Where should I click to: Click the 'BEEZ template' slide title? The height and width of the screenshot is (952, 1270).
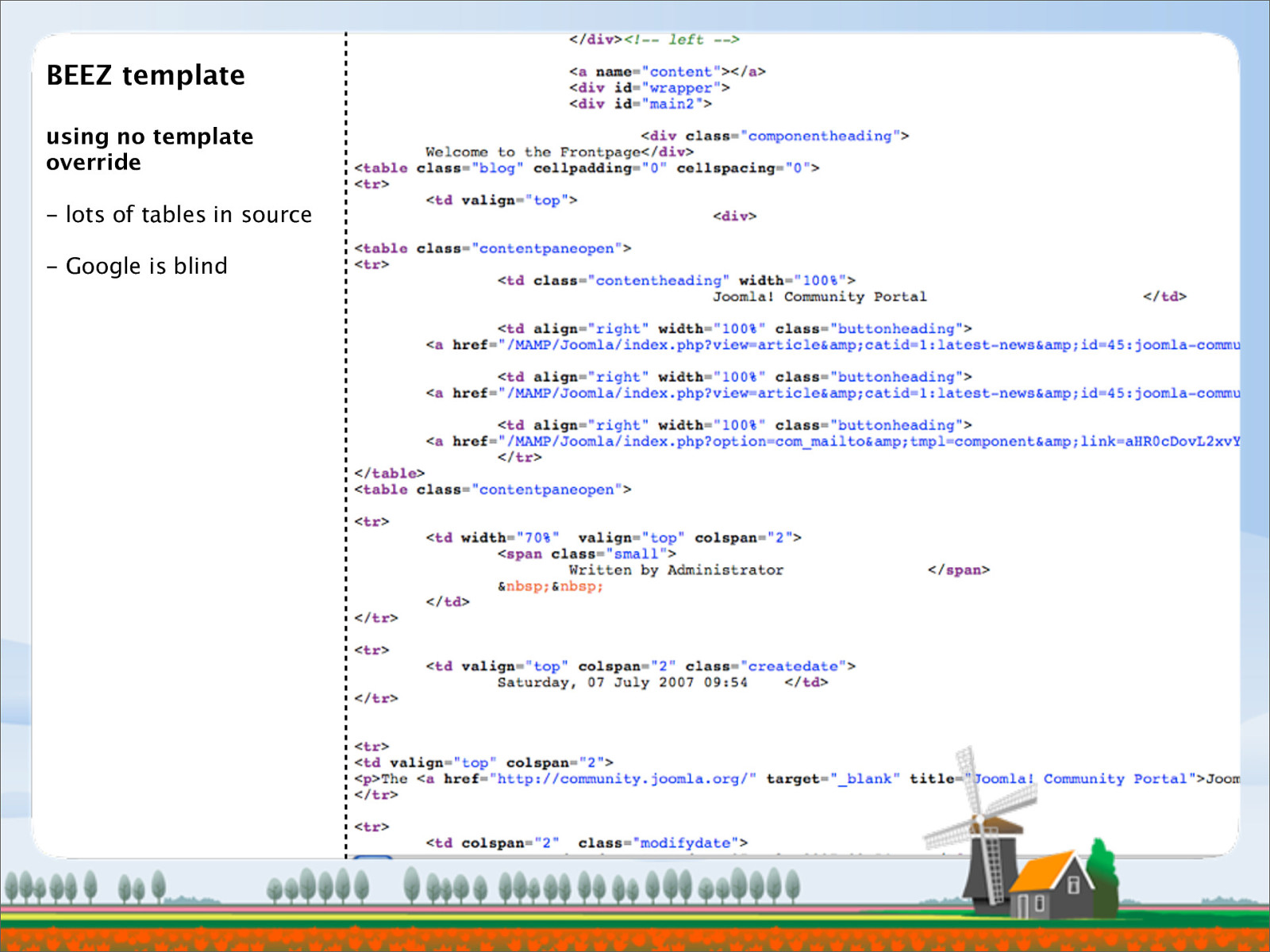click(x=145, y=75)
